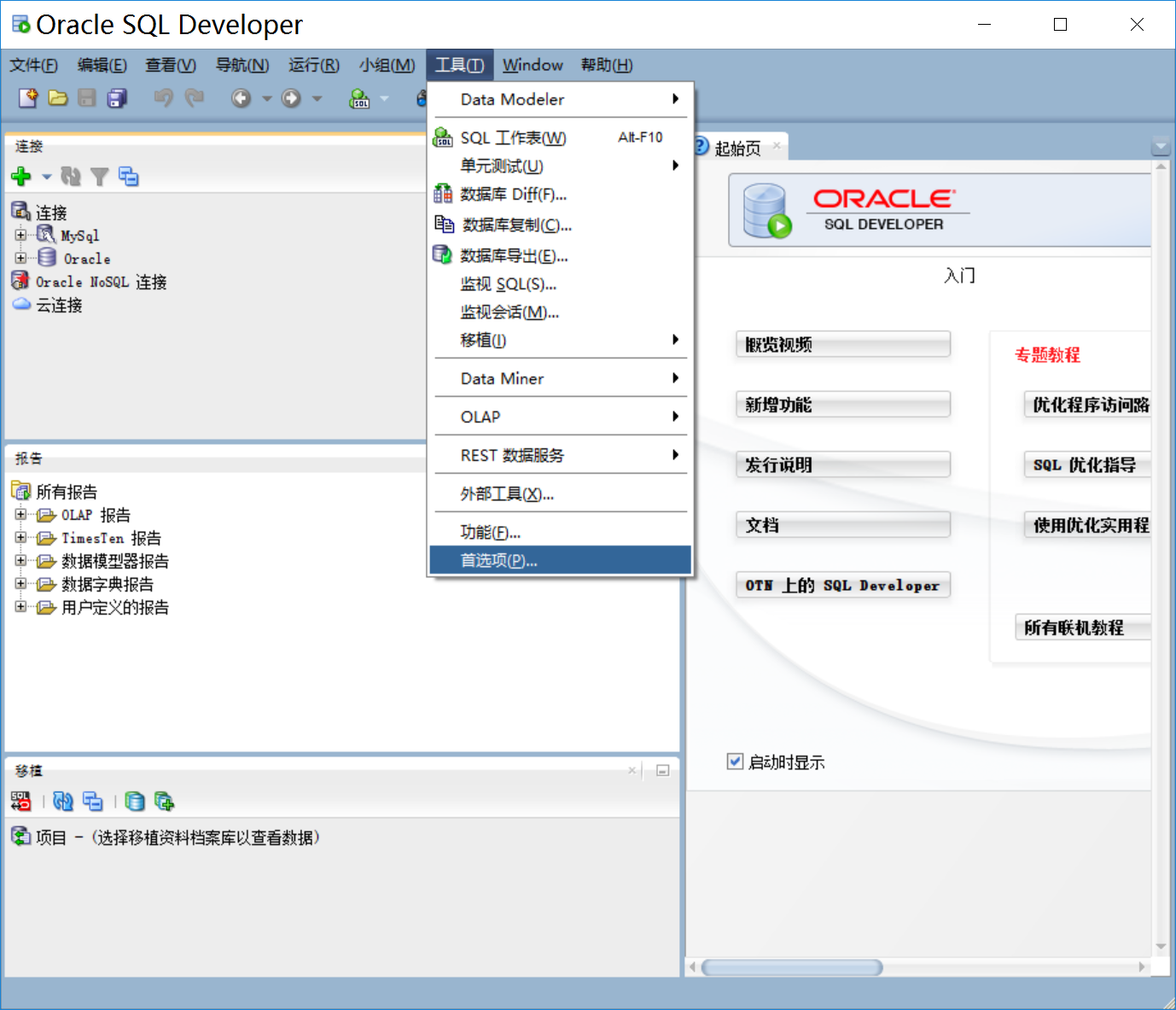Image resolution: width=1176 pixels, height=1010 pixels.
Task: Click the Save toolbar icon
Action: coord(87,98)
